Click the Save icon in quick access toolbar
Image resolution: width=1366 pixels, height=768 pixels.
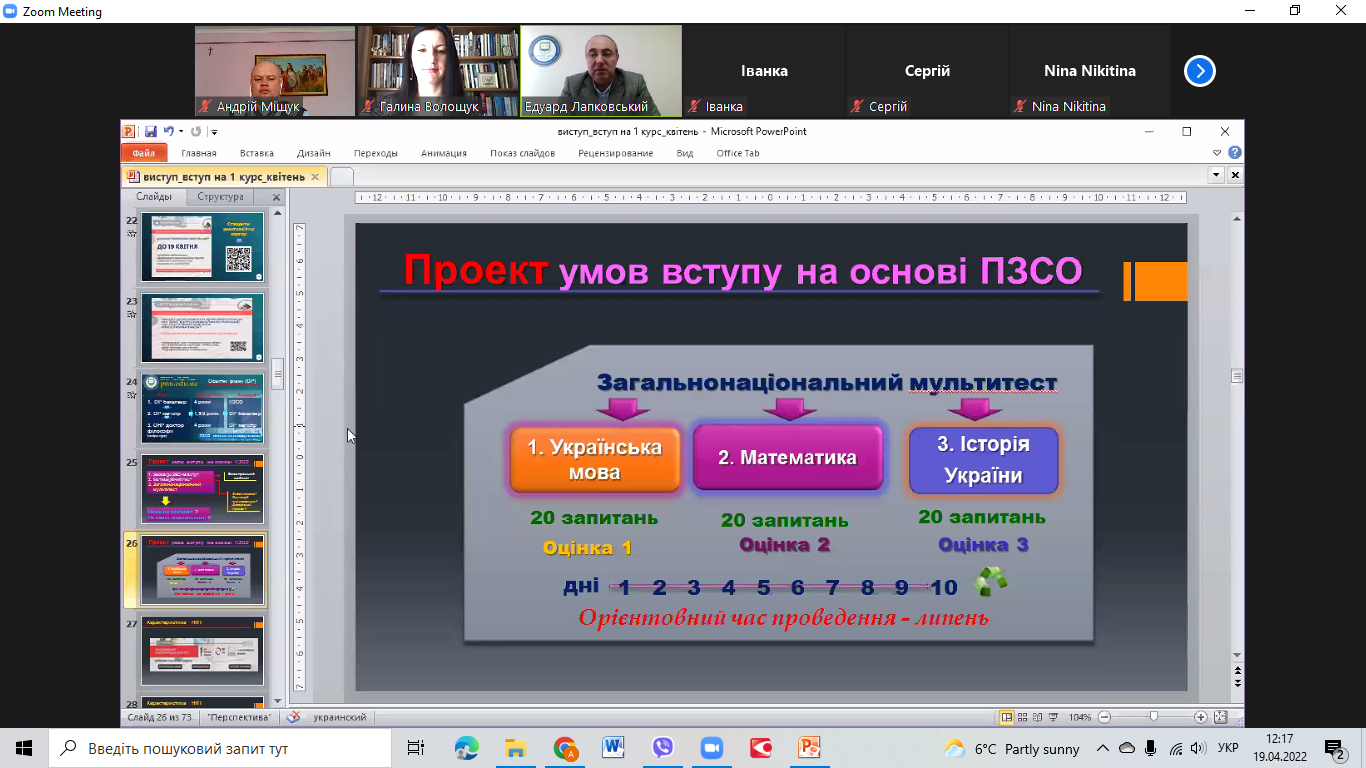(x=150, y=131)
